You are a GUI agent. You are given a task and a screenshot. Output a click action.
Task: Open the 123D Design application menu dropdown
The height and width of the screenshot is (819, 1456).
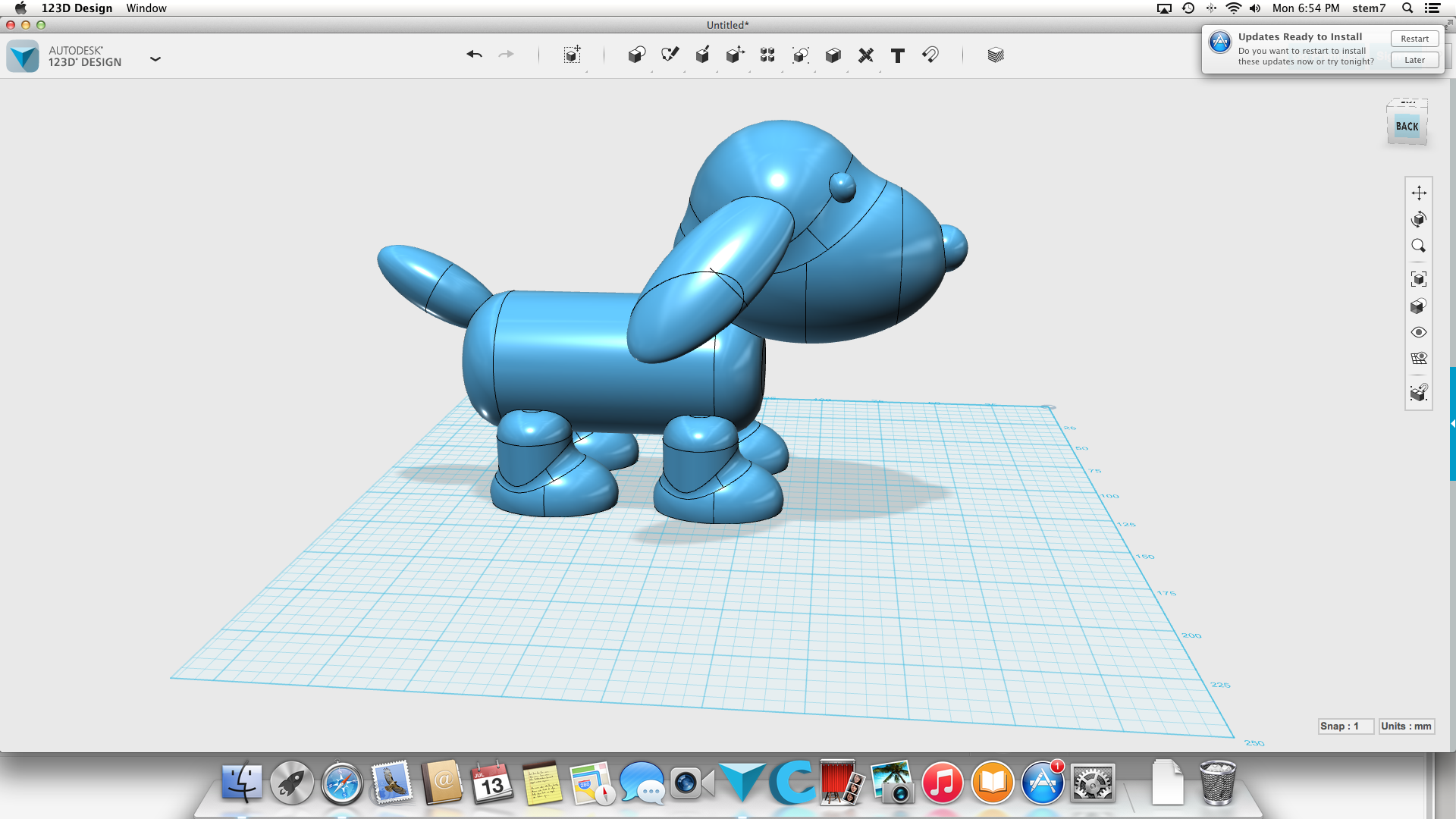[155, 58]
